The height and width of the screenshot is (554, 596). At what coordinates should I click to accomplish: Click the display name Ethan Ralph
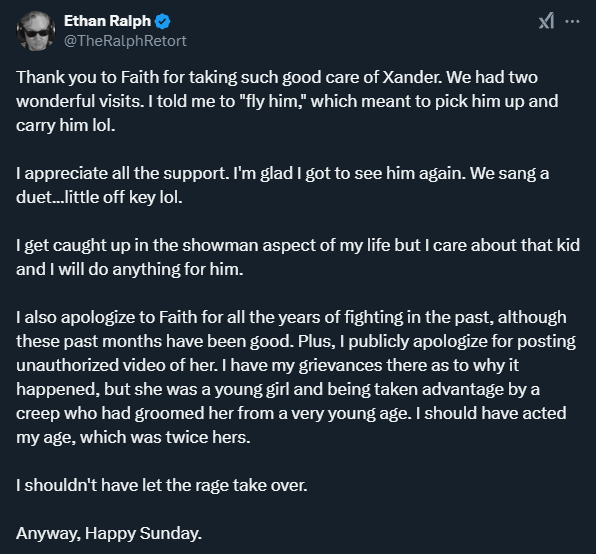coord(107,21)
